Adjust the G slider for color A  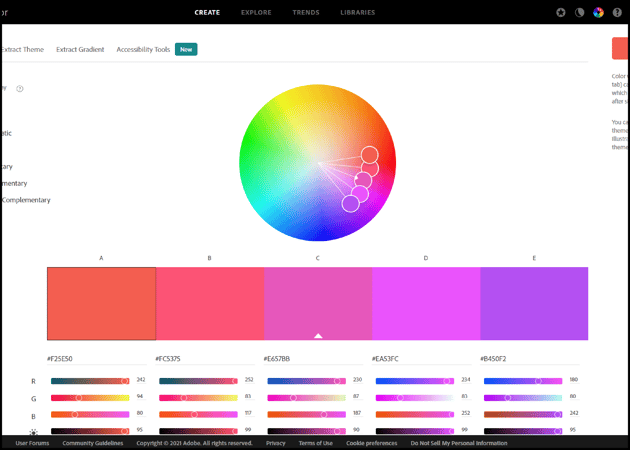pos(90,398)
